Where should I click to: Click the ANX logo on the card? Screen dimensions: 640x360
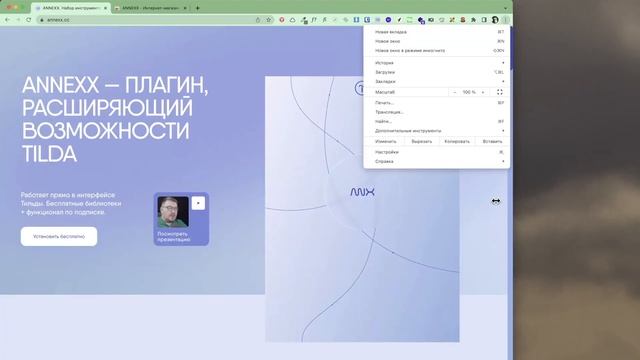point(362,192)
